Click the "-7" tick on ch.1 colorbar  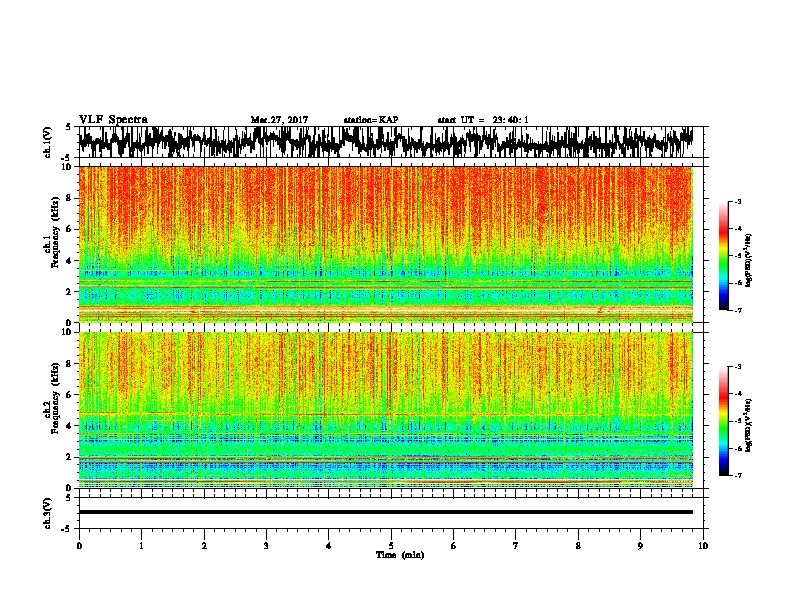coord(737,310)
